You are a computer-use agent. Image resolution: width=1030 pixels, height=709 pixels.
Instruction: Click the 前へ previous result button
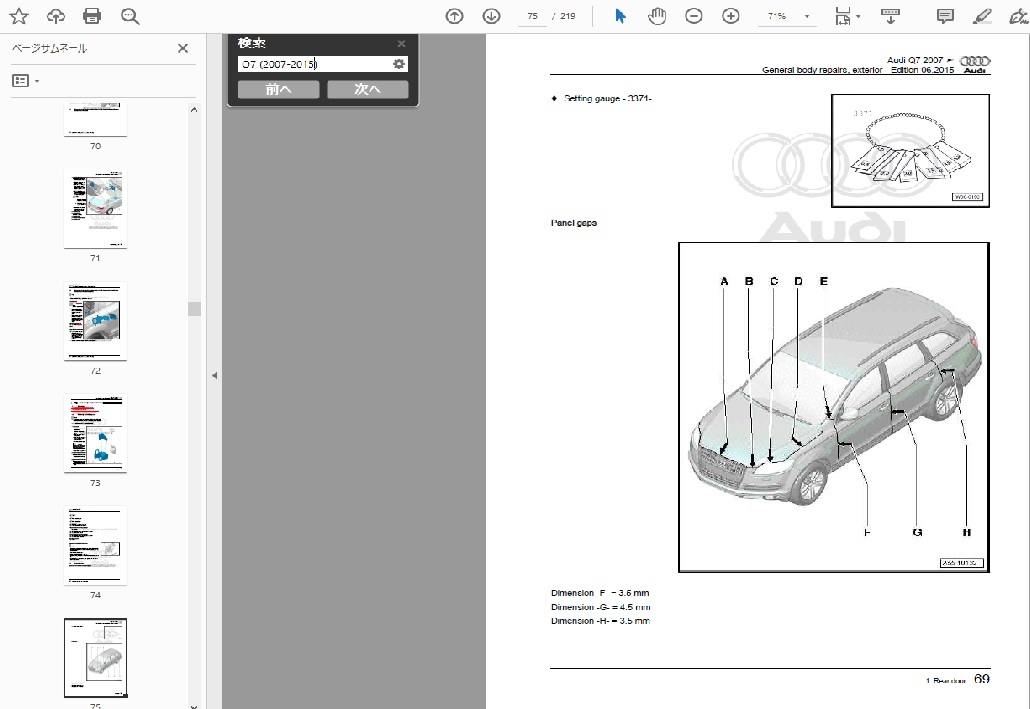pyautogui.click(x=279, y=89)
